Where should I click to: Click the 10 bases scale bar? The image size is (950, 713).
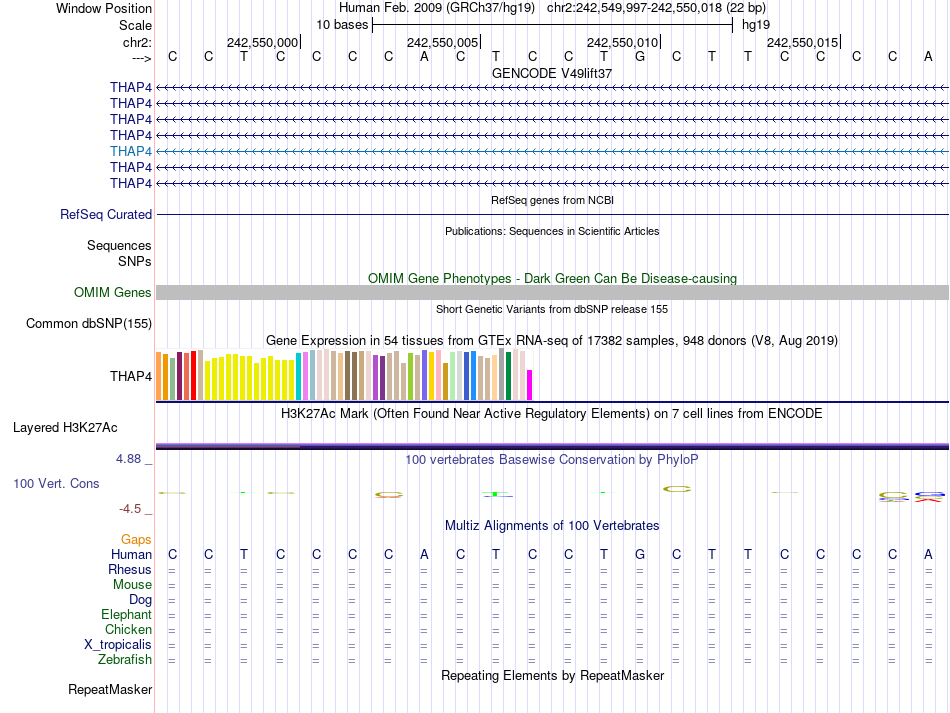coord(552,24)
